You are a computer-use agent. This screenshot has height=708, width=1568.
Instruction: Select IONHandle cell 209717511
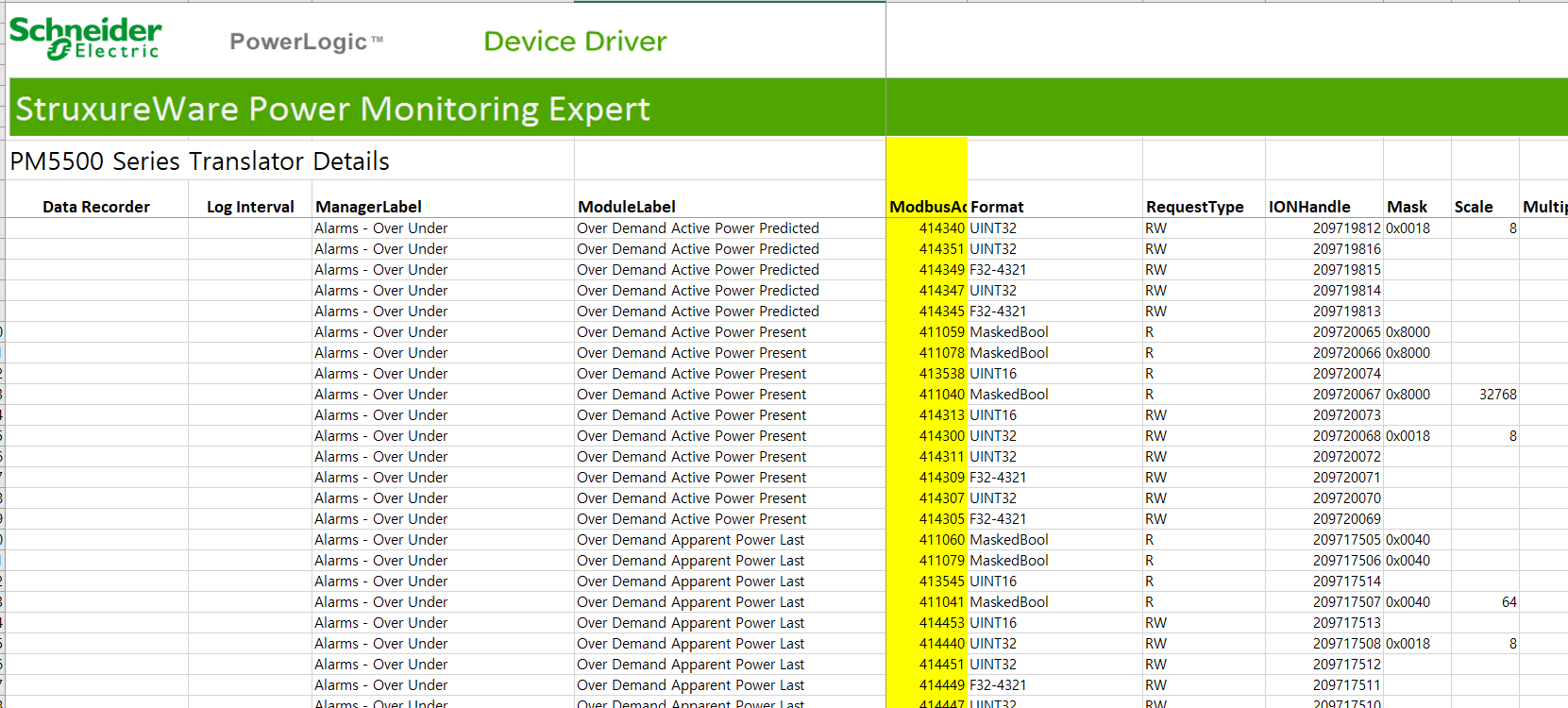point(1324,685)
